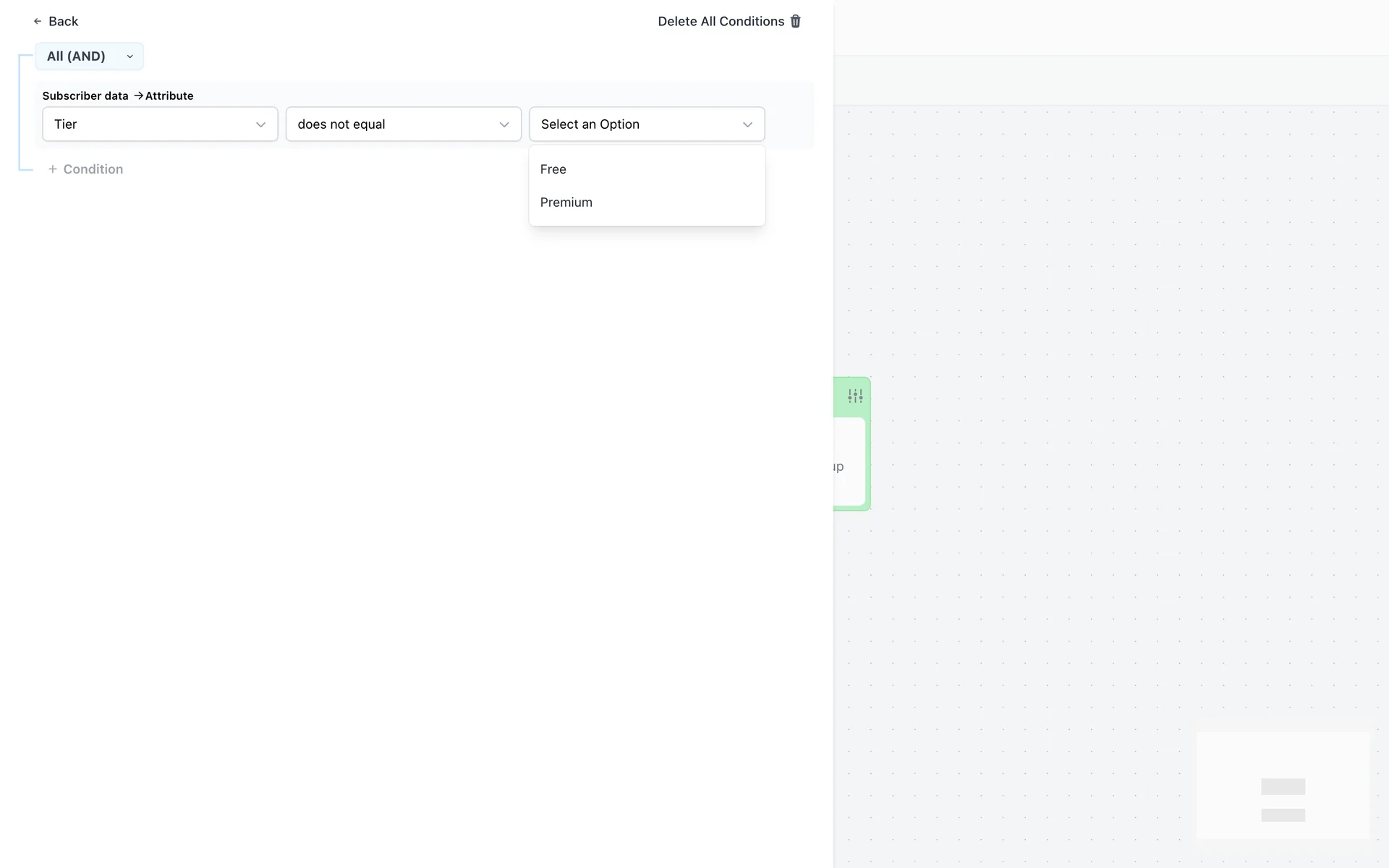Choose Premium from the options list
The width and height of the screenshot is (1389, 868).
click(566, 203)
